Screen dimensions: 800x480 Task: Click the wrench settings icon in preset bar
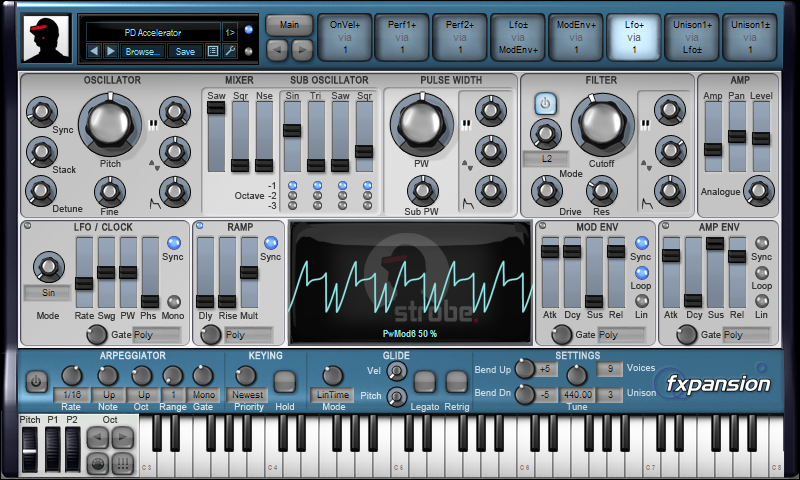[230, 52]
